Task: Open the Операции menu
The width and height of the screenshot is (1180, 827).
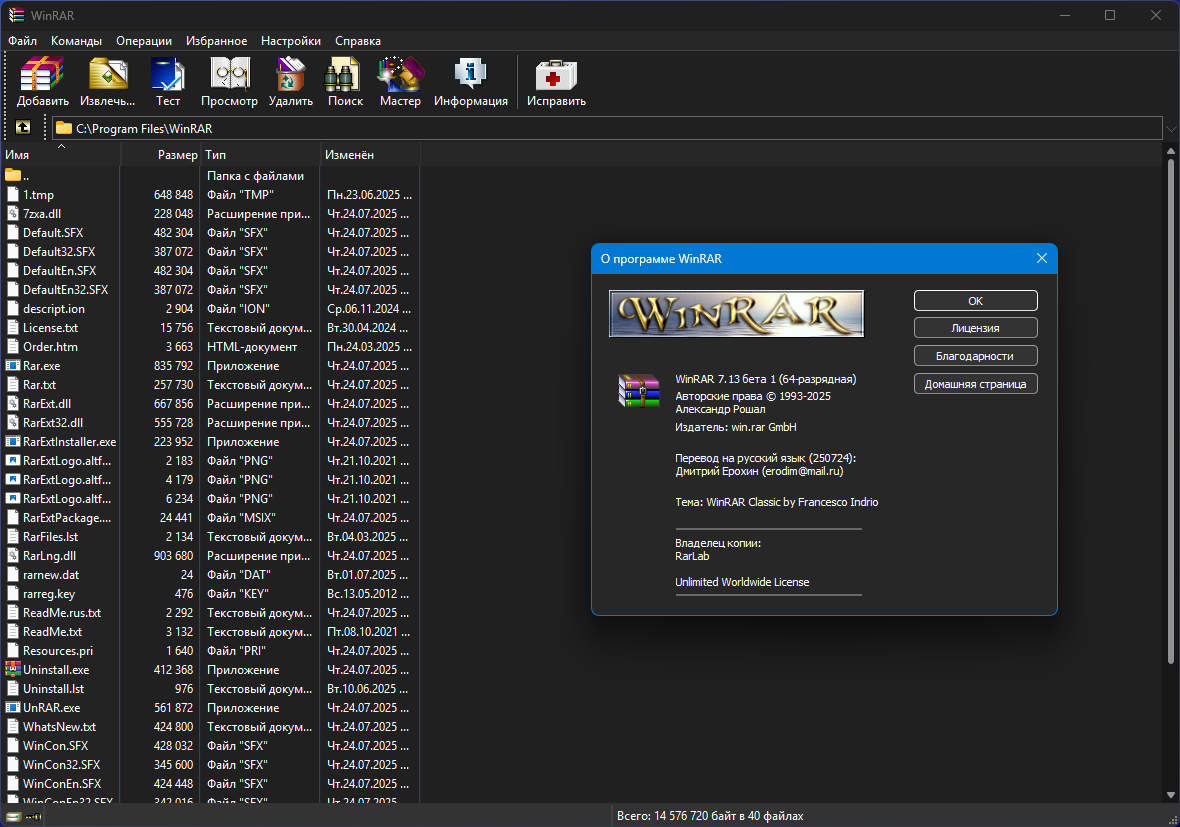Action: click(x=144, y=41)
